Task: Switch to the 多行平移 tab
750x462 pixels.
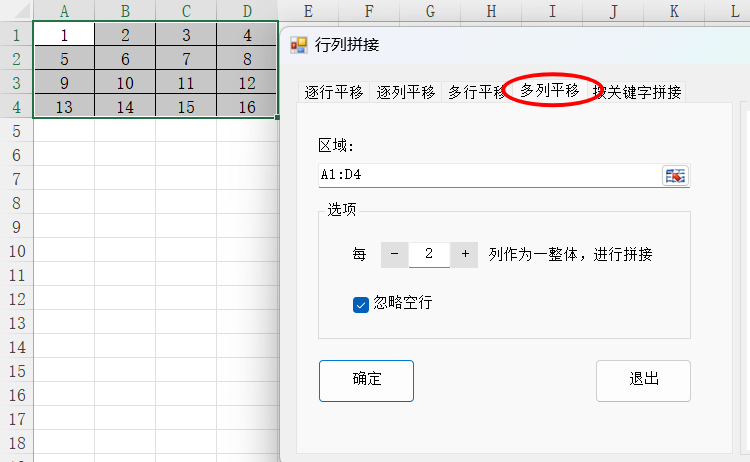Action: [x=476, y=92]
